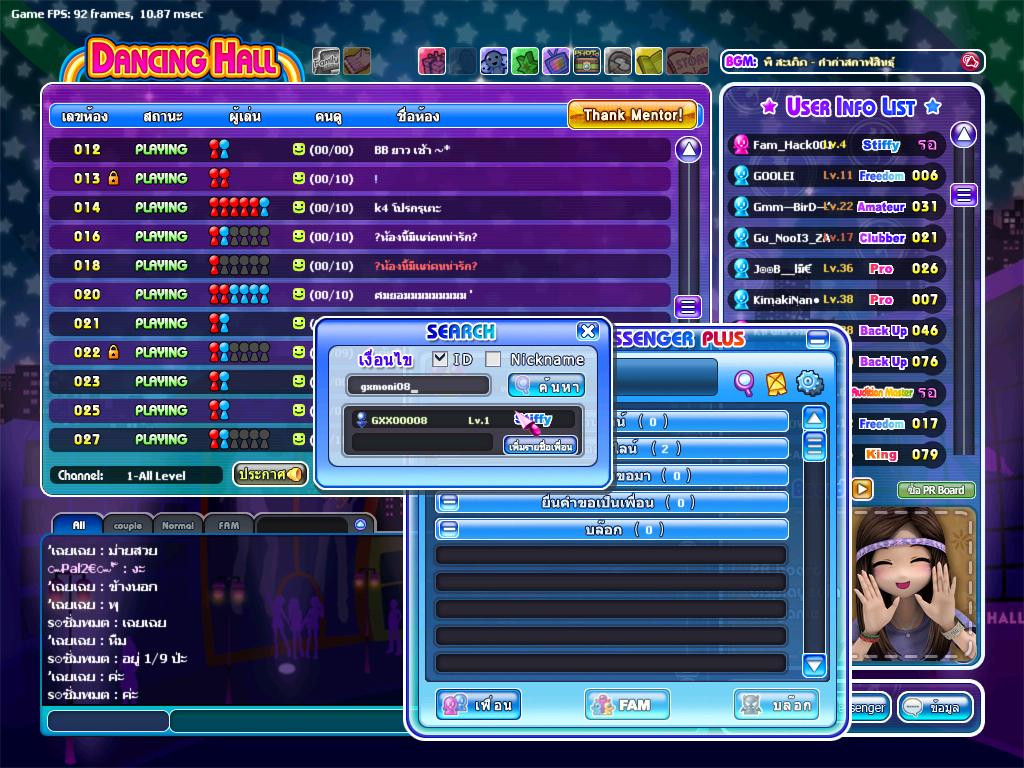Open the yellow open-book icon
Screen dimensions: 1024x768
pos(649,61)
